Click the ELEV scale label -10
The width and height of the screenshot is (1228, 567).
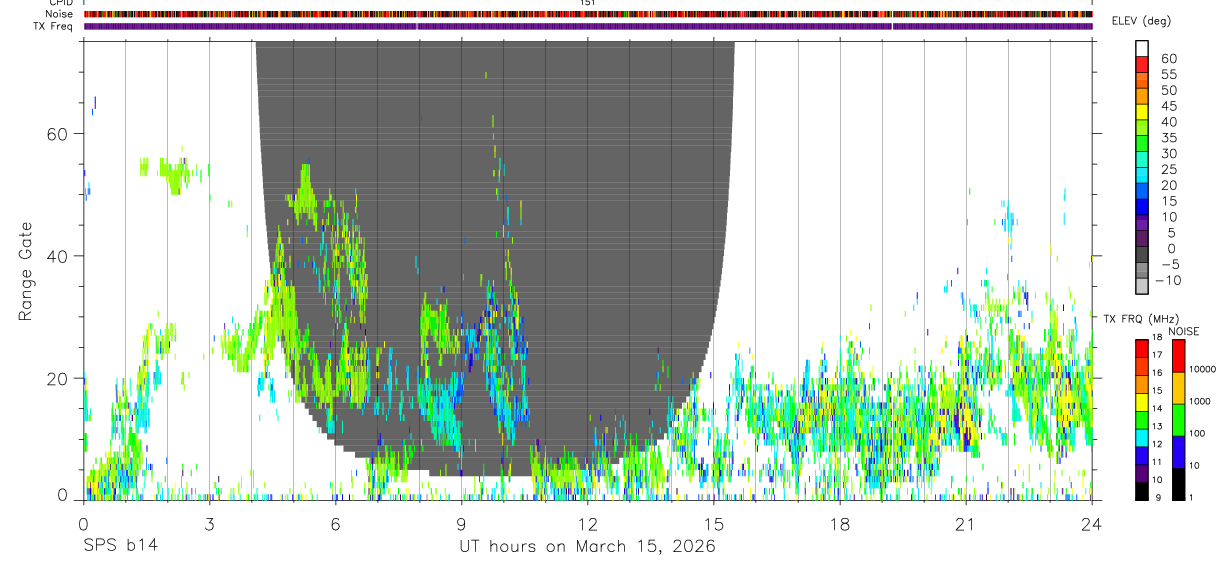point(1168,280)
